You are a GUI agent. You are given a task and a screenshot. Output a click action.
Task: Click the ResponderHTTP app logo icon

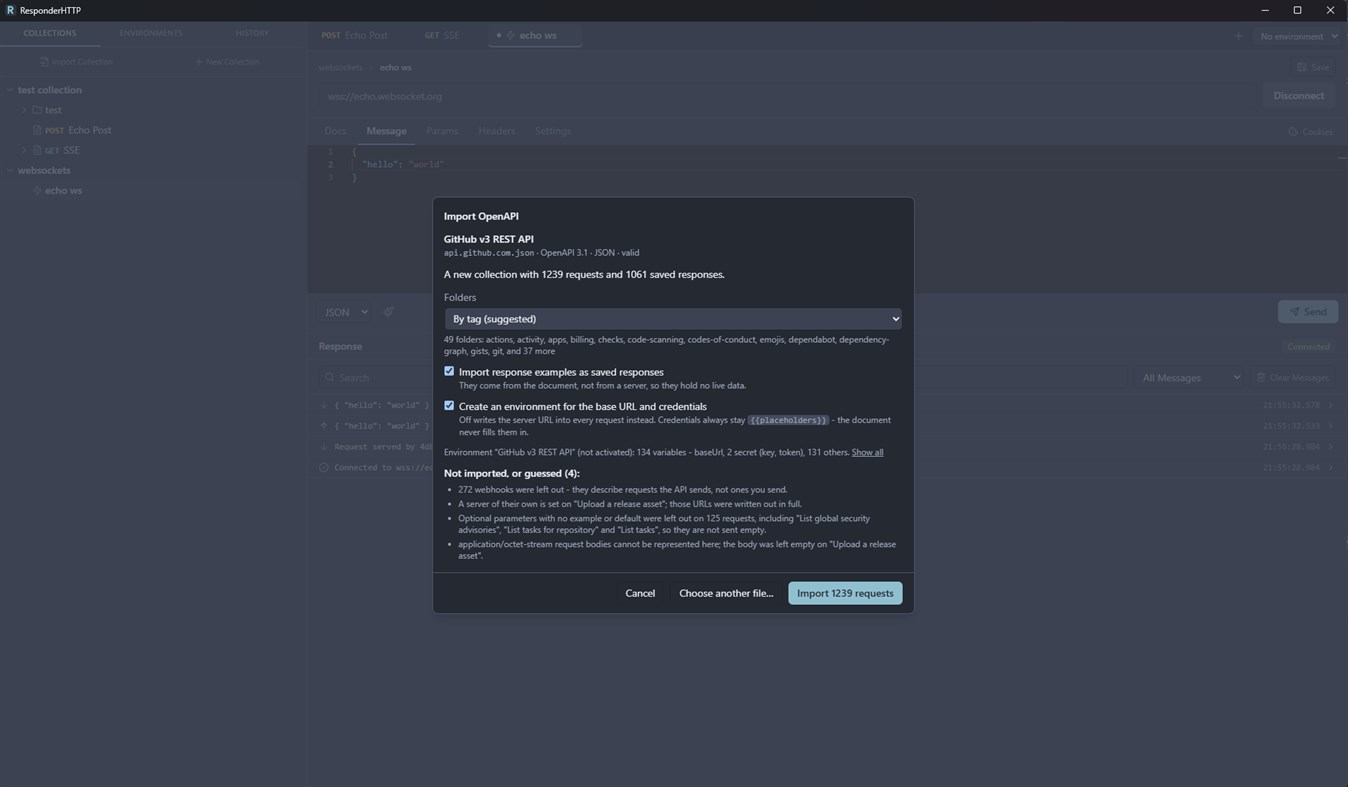tap(10, 10)
